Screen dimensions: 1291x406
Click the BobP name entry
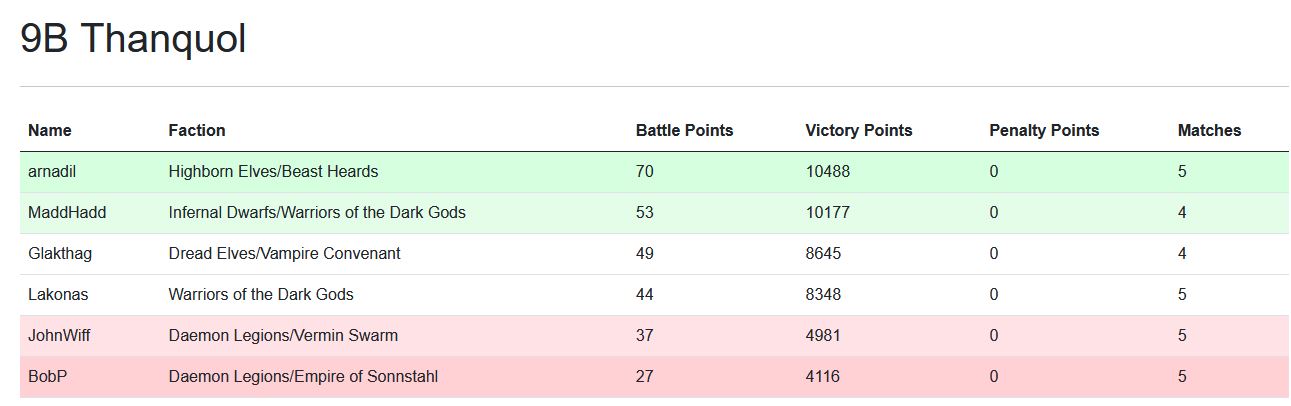47,377
